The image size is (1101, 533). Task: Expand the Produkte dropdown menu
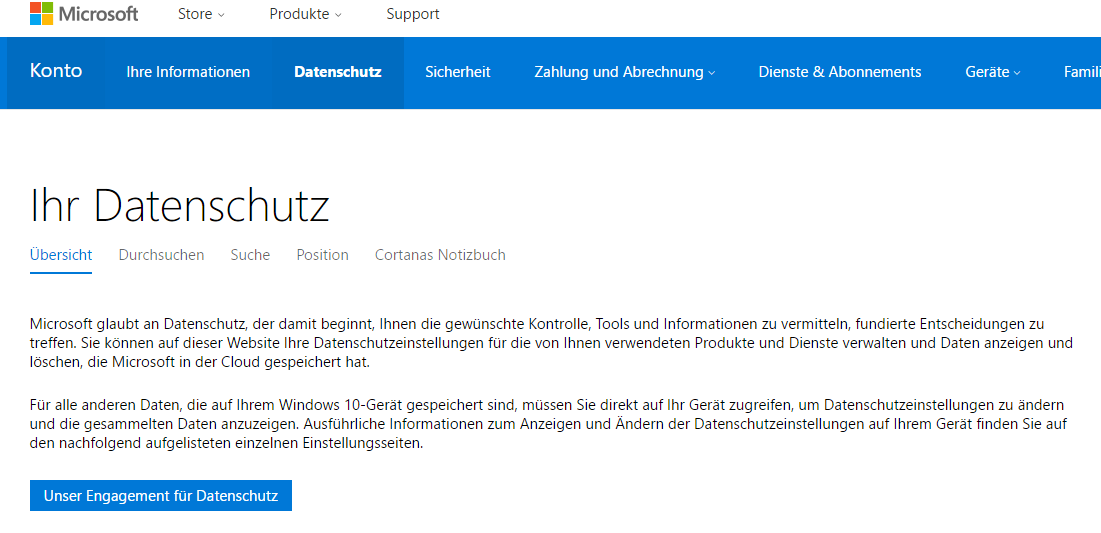[305, 14]
